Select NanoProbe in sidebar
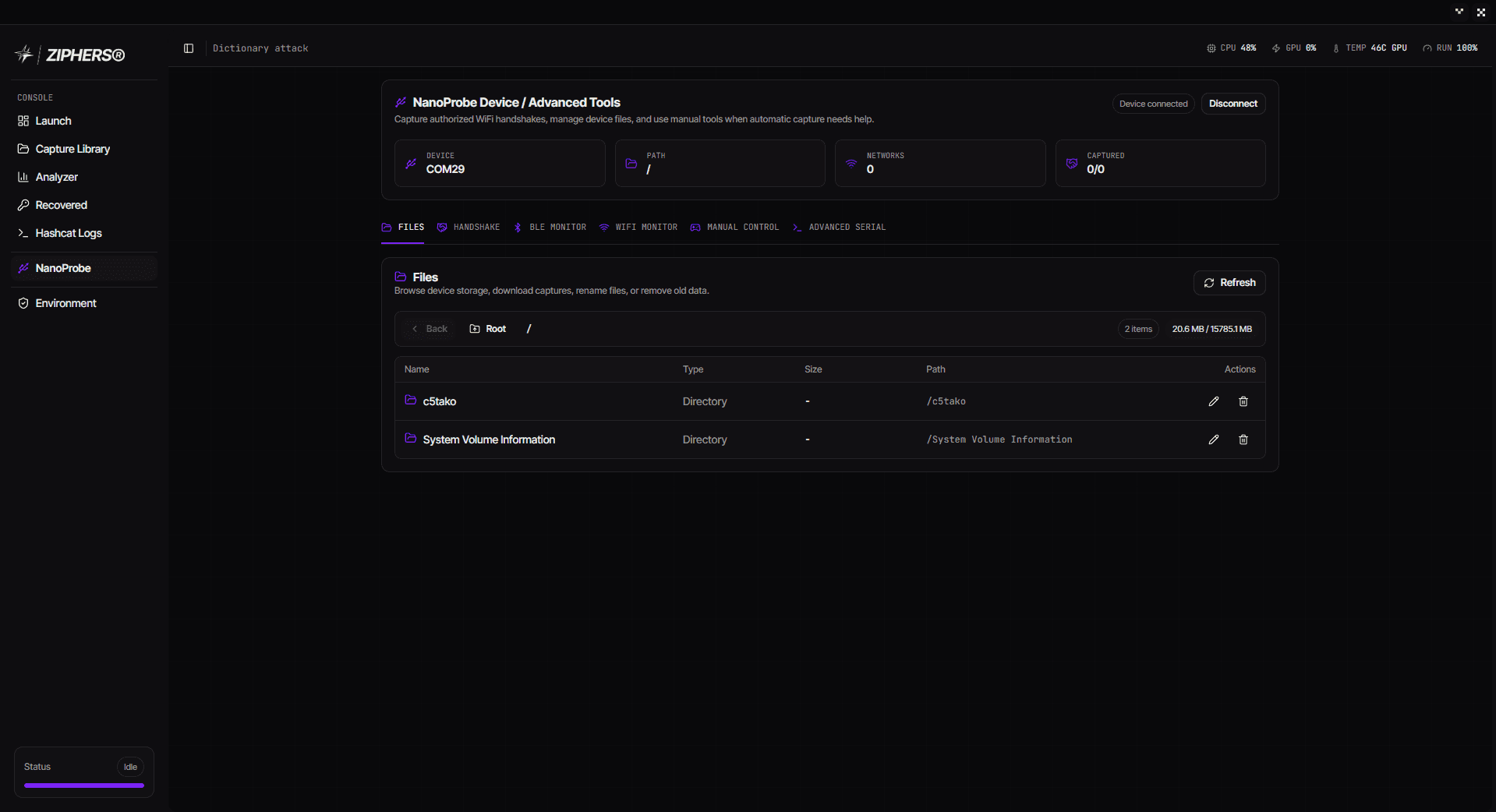 [x=84, y=268]
